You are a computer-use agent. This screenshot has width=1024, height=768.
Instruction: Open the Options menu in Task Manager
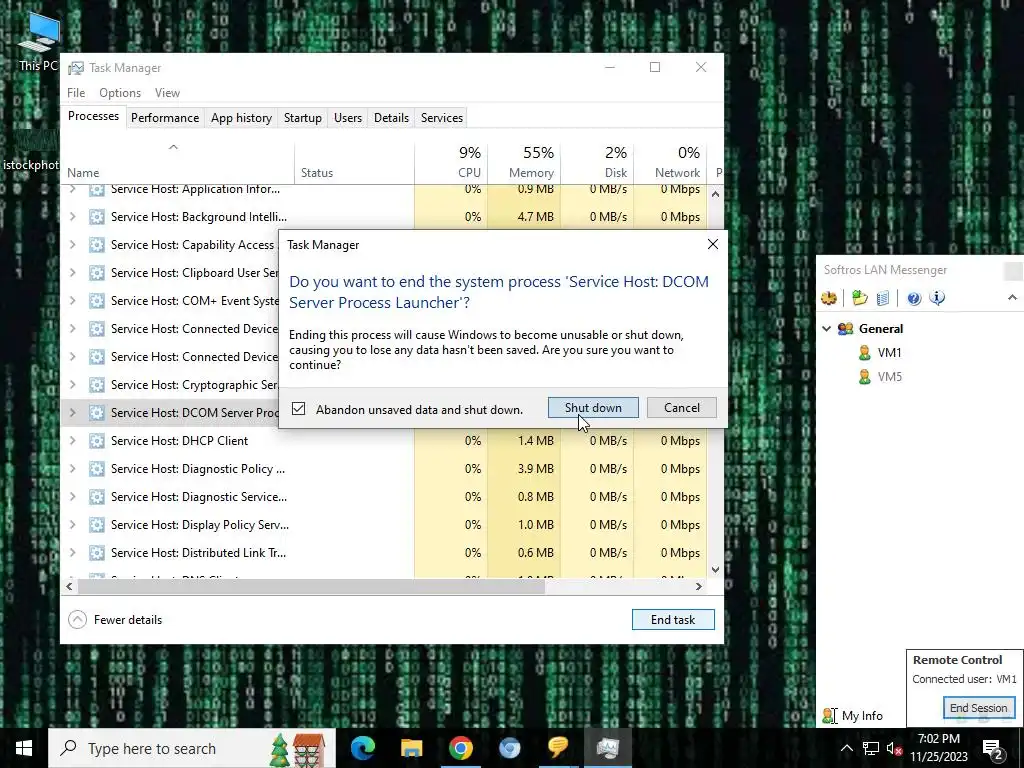[120, 93]
